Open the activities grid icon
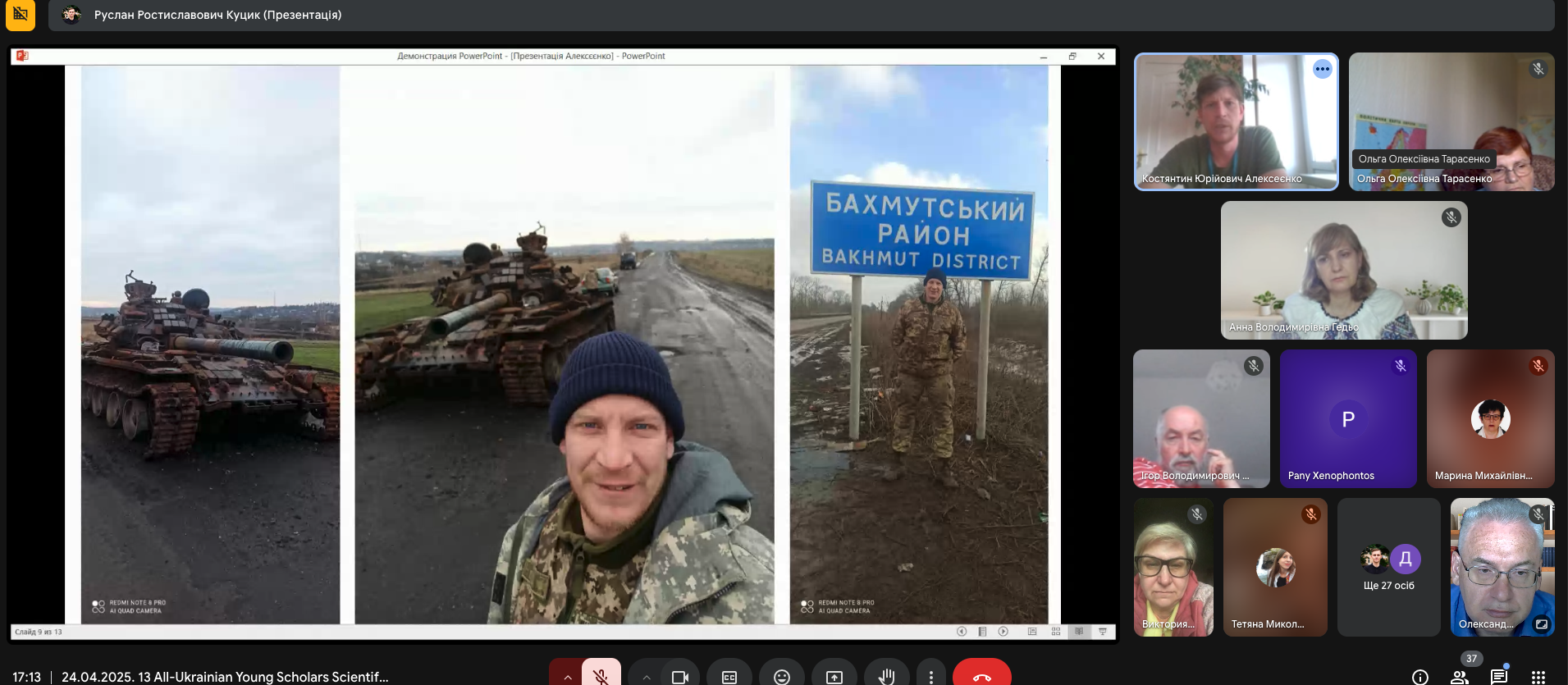1568x685 pixels. tap(1538, 676)
